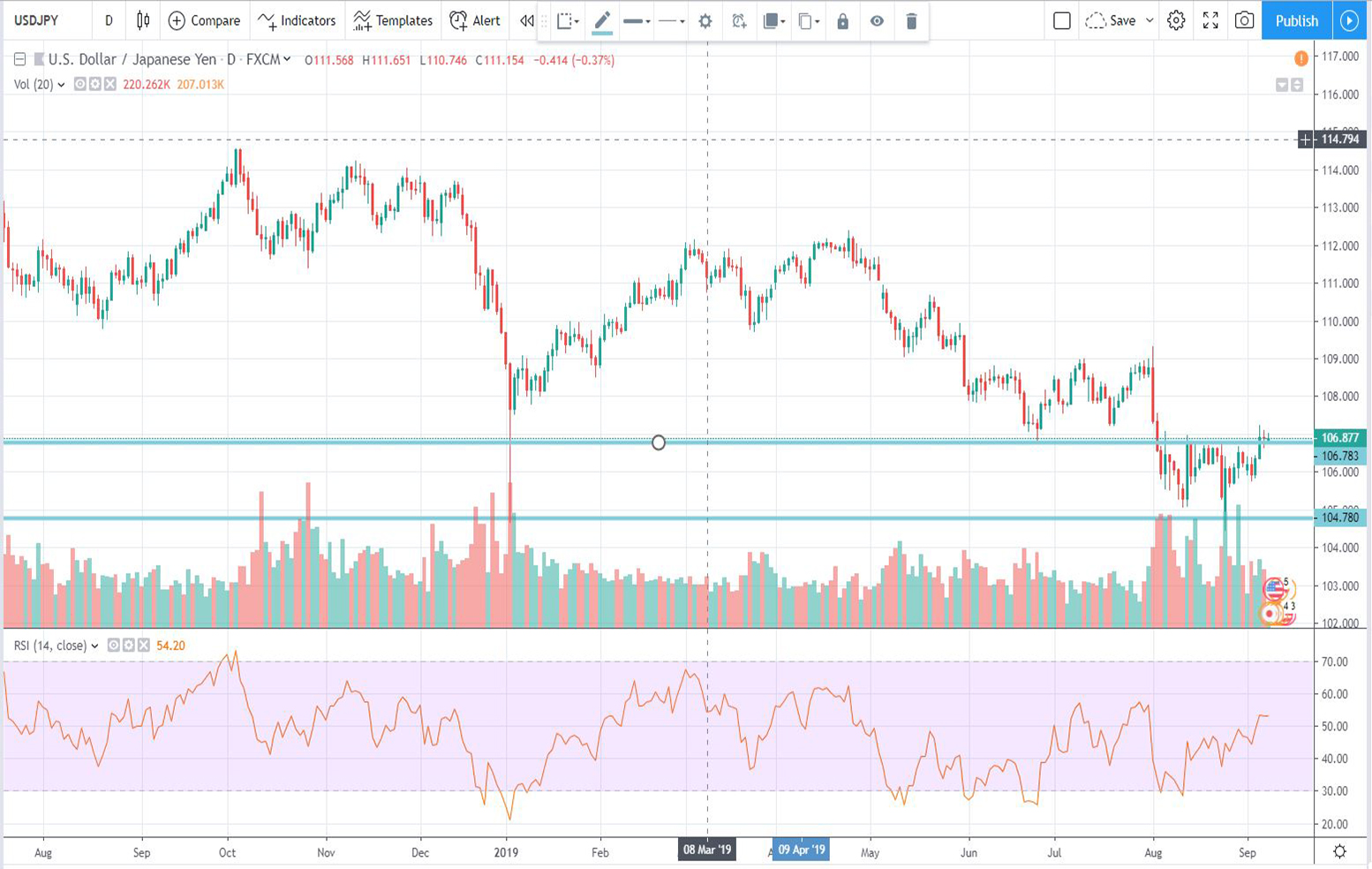Screen dimensions: 1372x869
Task: Open the Indicators menu
Action: coord(297,20)
